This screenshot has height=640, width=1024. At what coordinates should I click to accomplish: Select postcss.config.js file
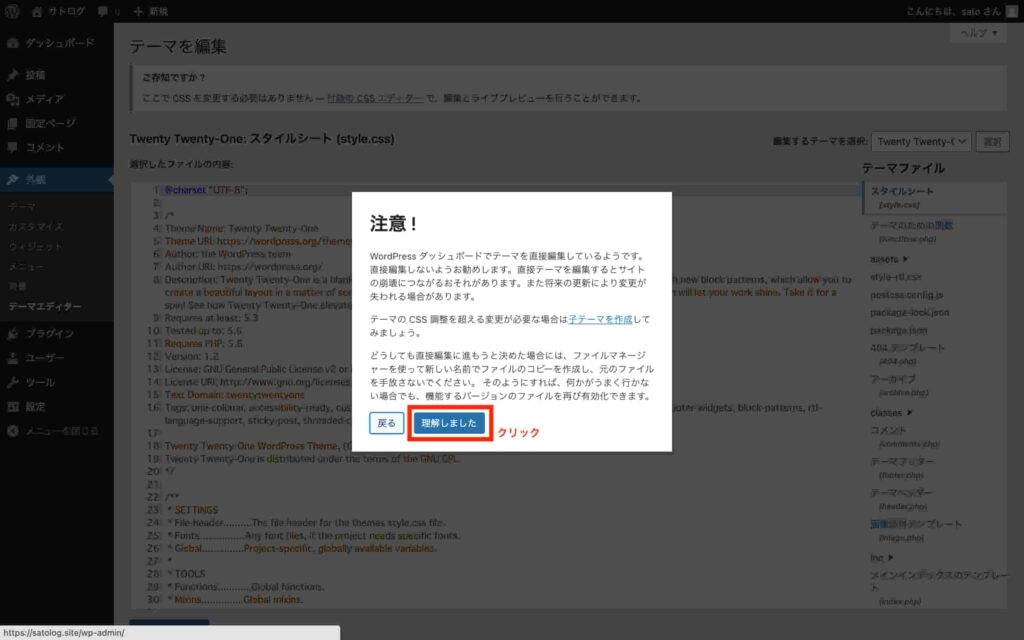906,295
